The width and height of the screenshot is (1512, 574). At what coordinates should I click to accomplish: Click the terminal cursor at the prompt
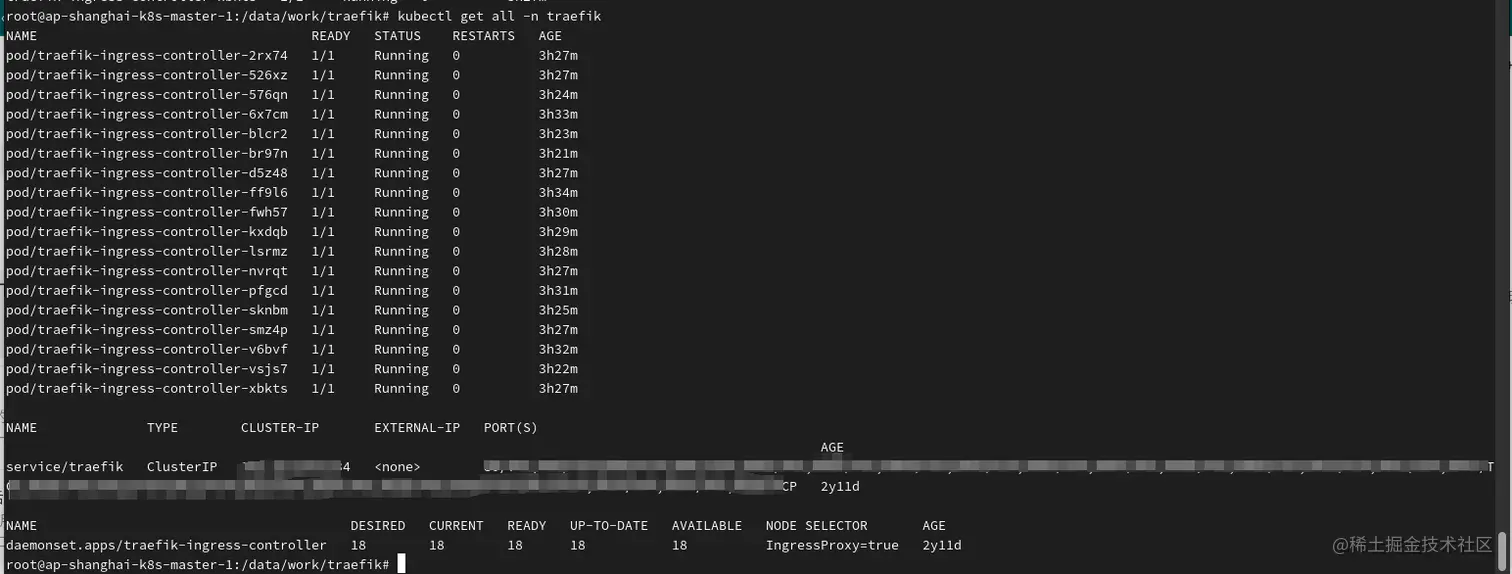pos(401,565)
